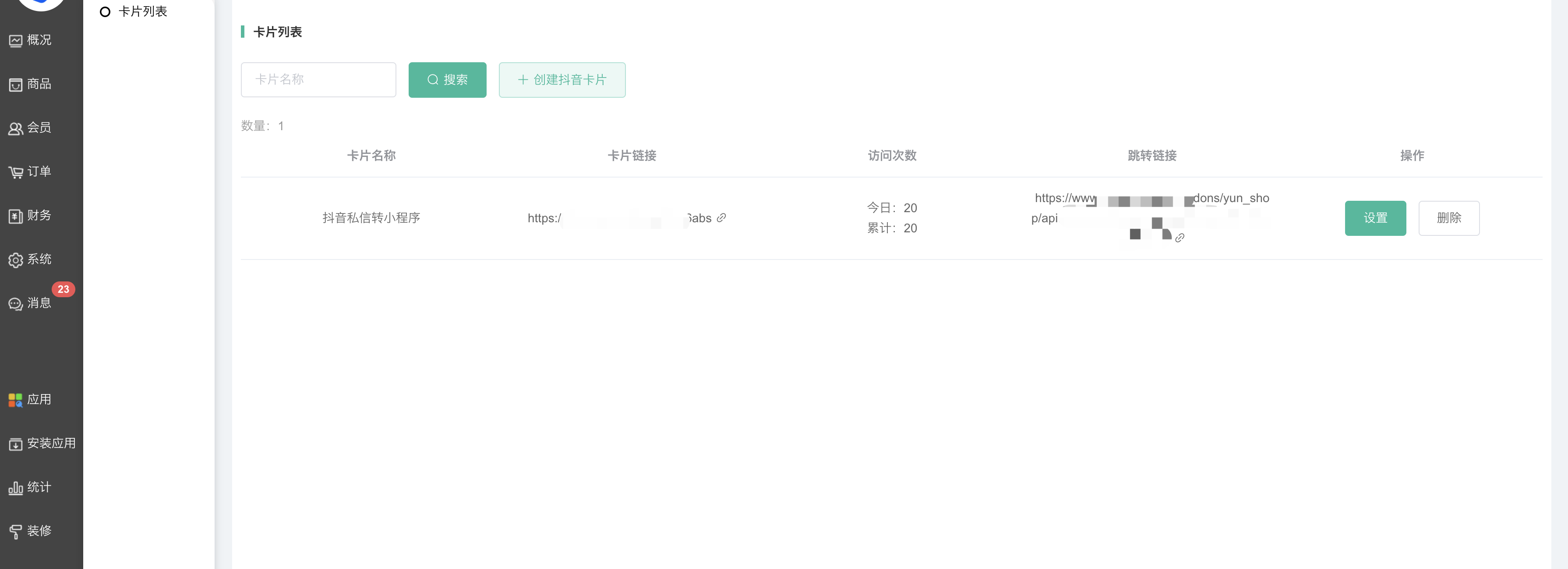Open the 应用 apps section

pyautogui.click(x=30, y=400)
